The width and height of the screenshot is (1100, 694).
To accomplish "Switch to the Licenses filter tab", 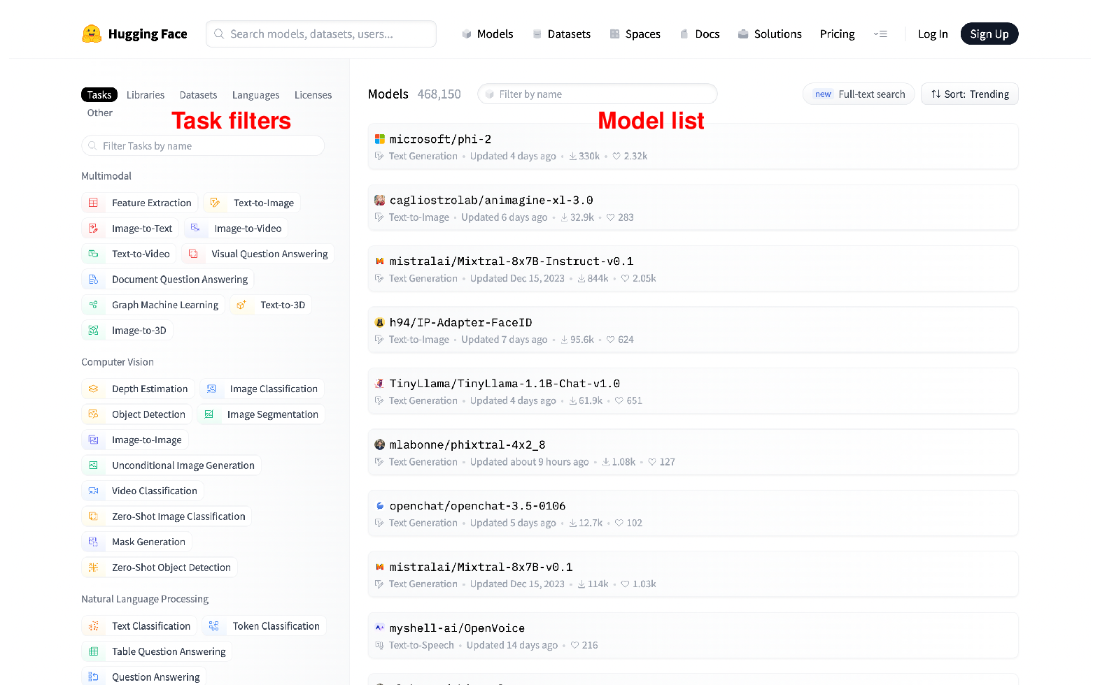I will (x=313, y=95).
